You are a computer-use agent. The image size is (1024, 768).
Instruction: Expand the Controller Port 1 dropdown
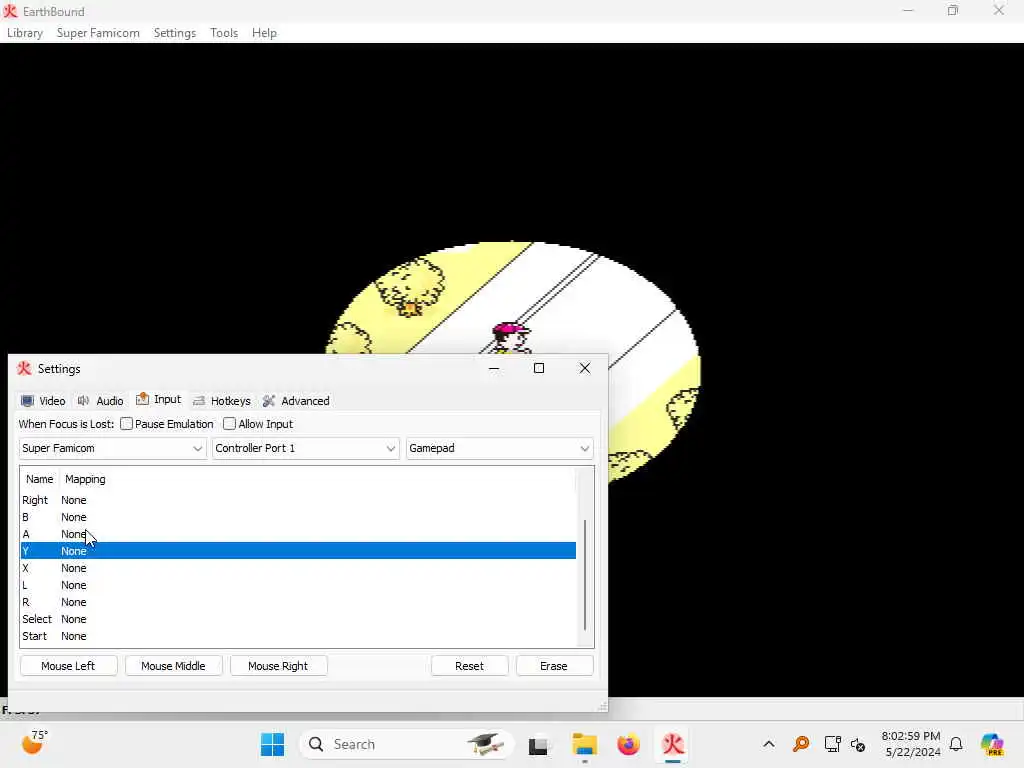[x=306, y=448]
